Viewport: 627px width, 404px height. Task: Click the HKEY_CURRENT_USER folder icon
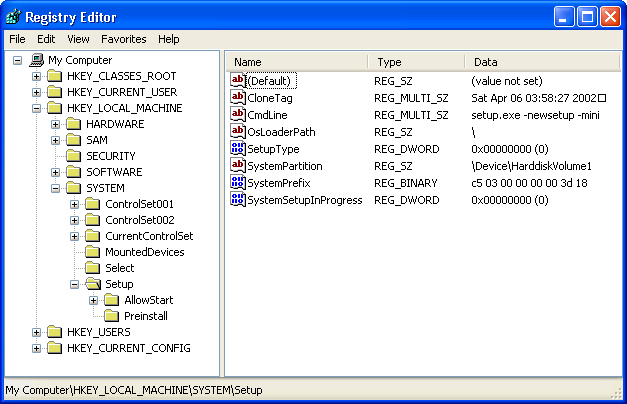[54, 92]
